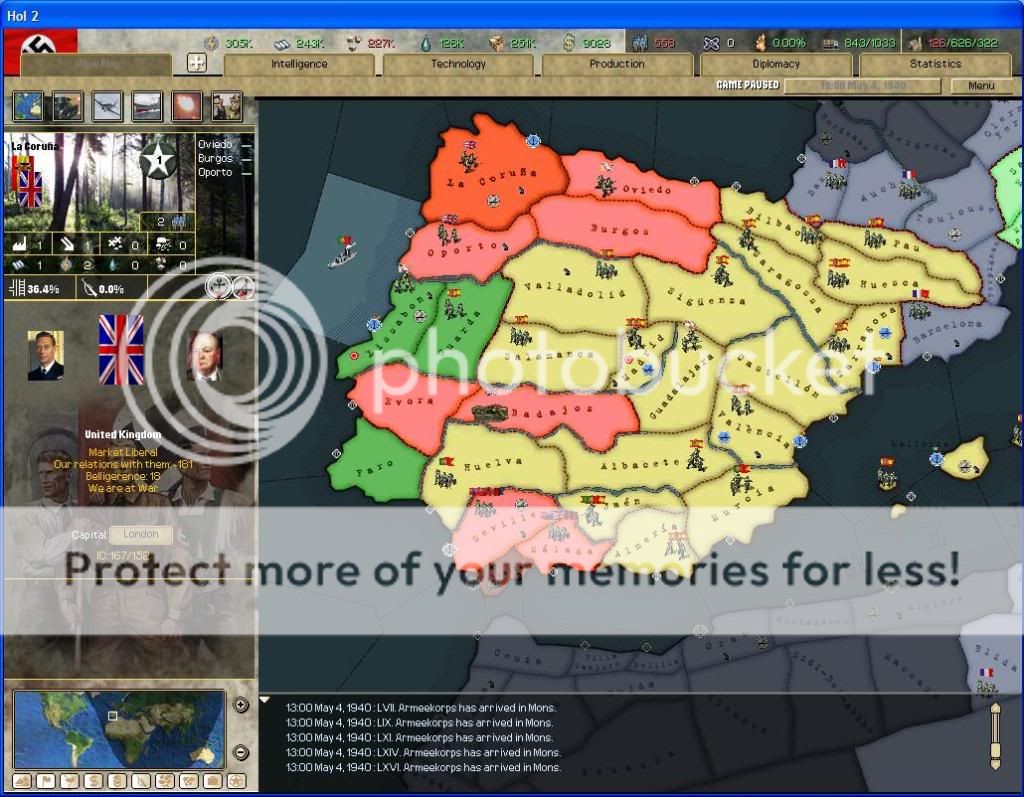
Task: Click the industrial capacity icon at top right
Action: 916,44
